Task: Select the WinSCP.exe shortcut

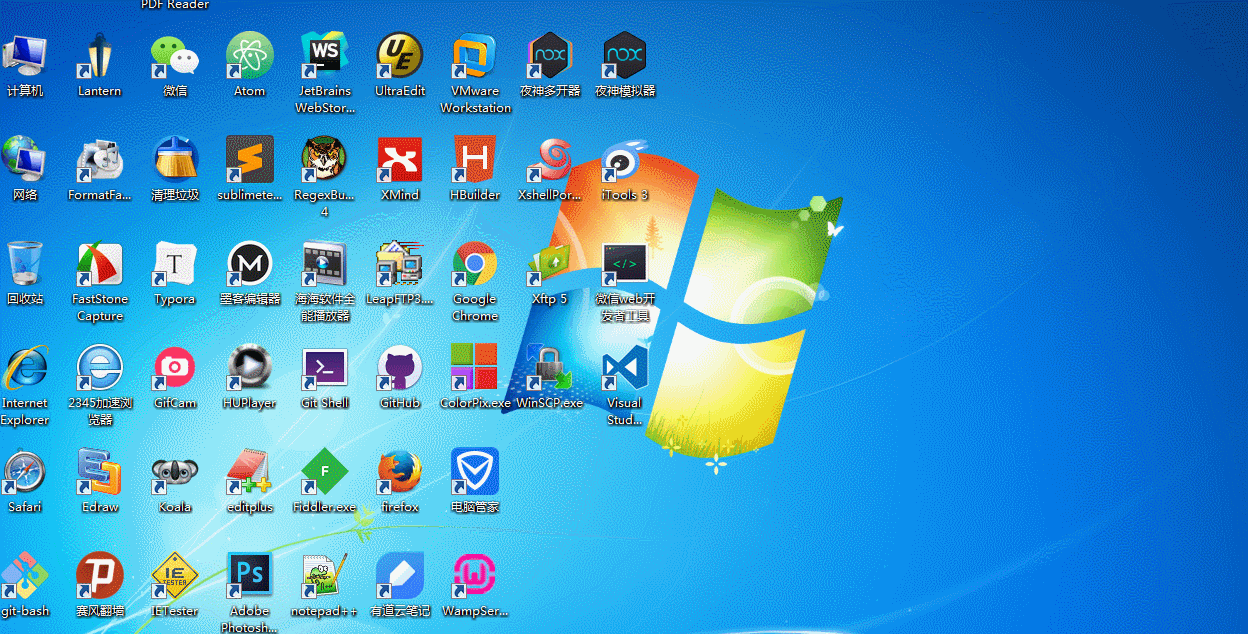Action: pos(550,368)
